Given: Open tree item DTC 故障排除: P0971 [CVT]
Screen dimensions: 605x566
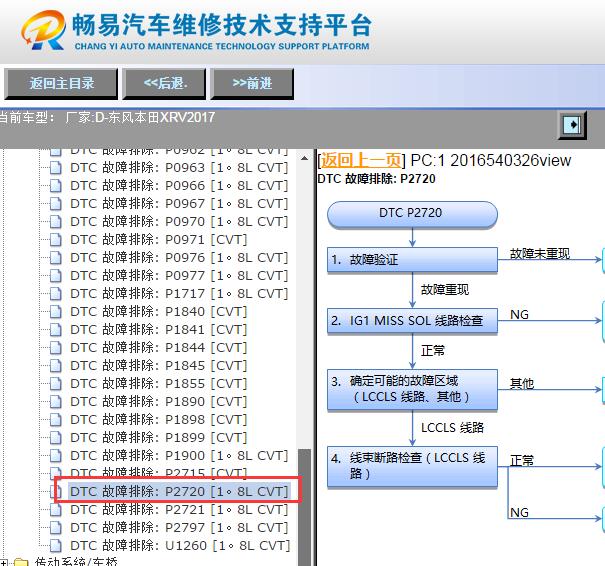Looking at the screenshot, I should (x=158, y=240).
